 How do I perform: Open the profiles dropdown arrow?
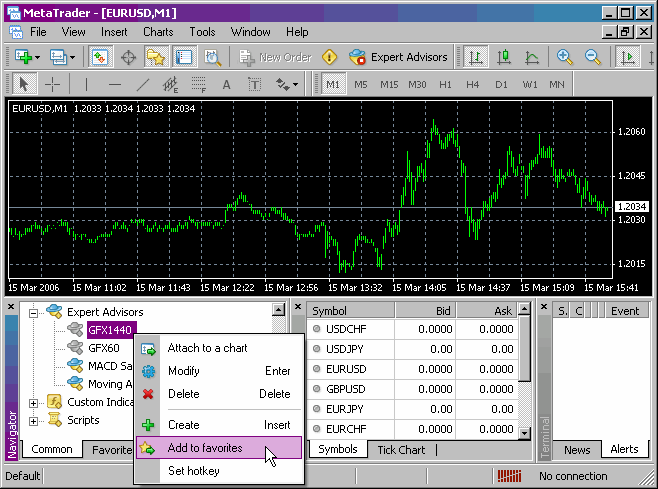pos(73,57)
